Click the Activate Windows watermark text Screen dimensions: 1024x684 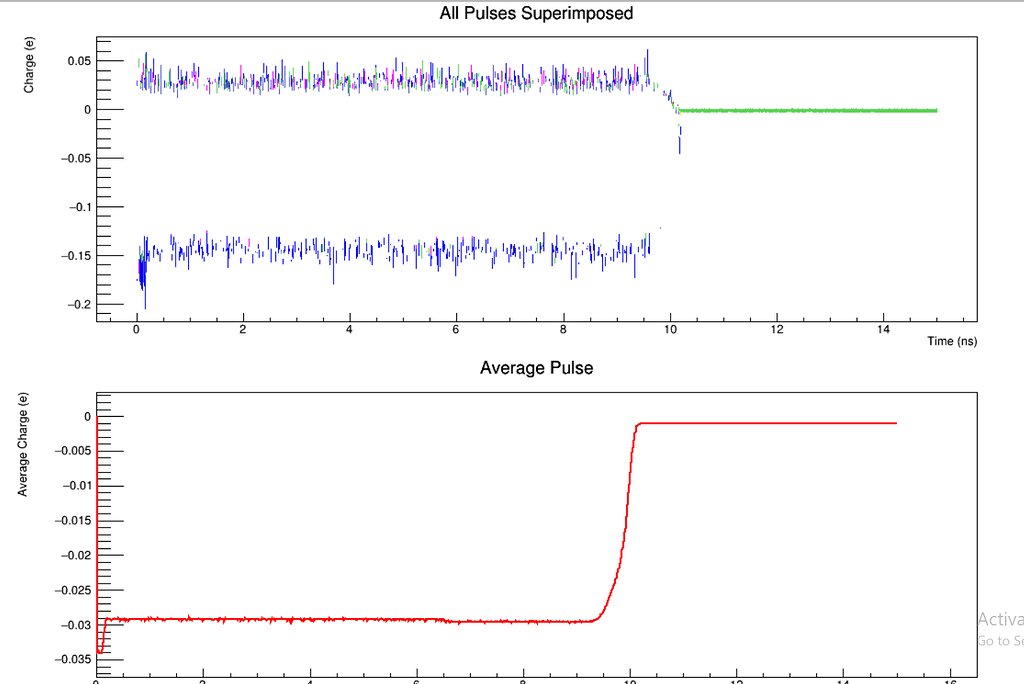click(1000, 618)
